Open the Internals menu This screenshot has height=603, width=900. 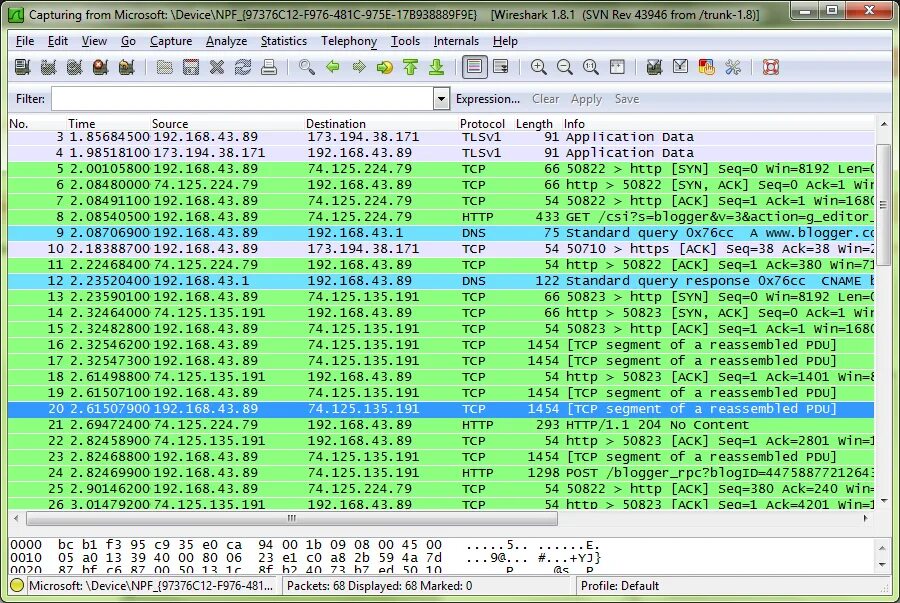[x=456, y=41]
